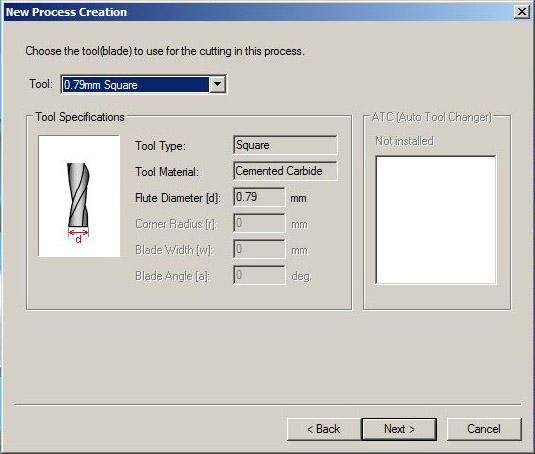This screenshot has height=454, width=535.
Task: Click the 'New Process Creation' title text
Action: click(x=66, y=12)
